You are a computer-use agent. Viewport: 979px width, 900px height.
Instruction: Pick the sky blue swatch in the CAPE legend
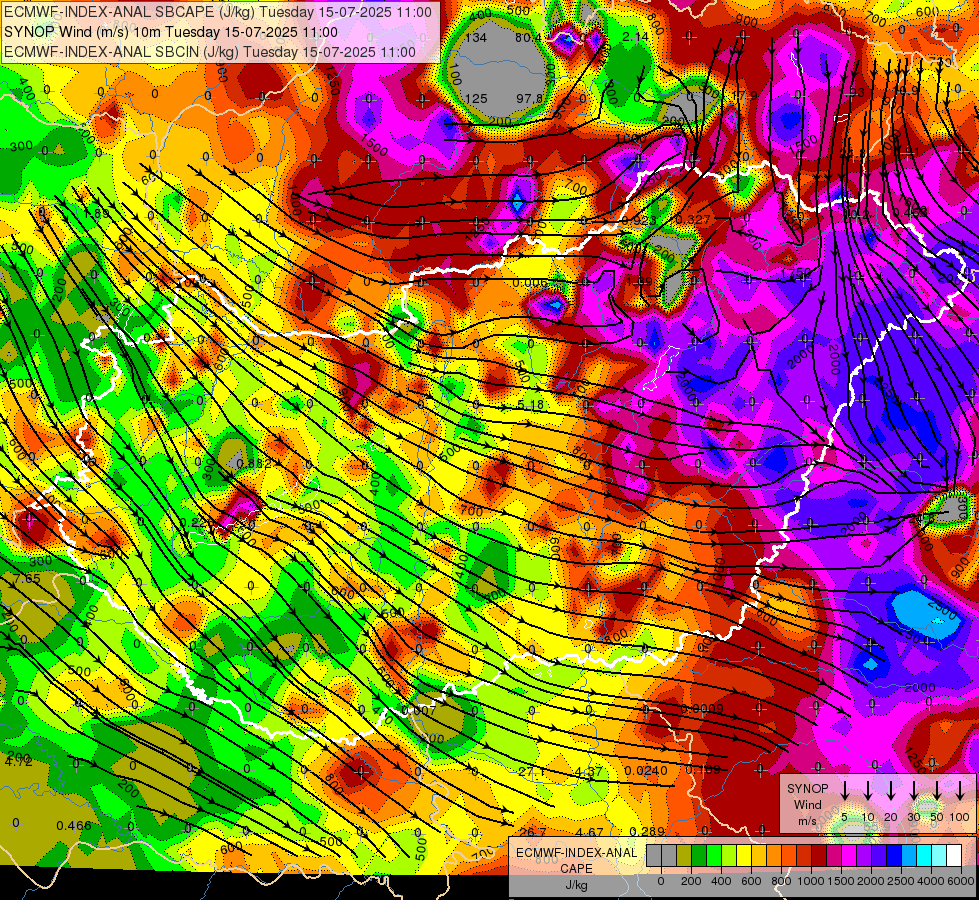click(x=909, y=855)
